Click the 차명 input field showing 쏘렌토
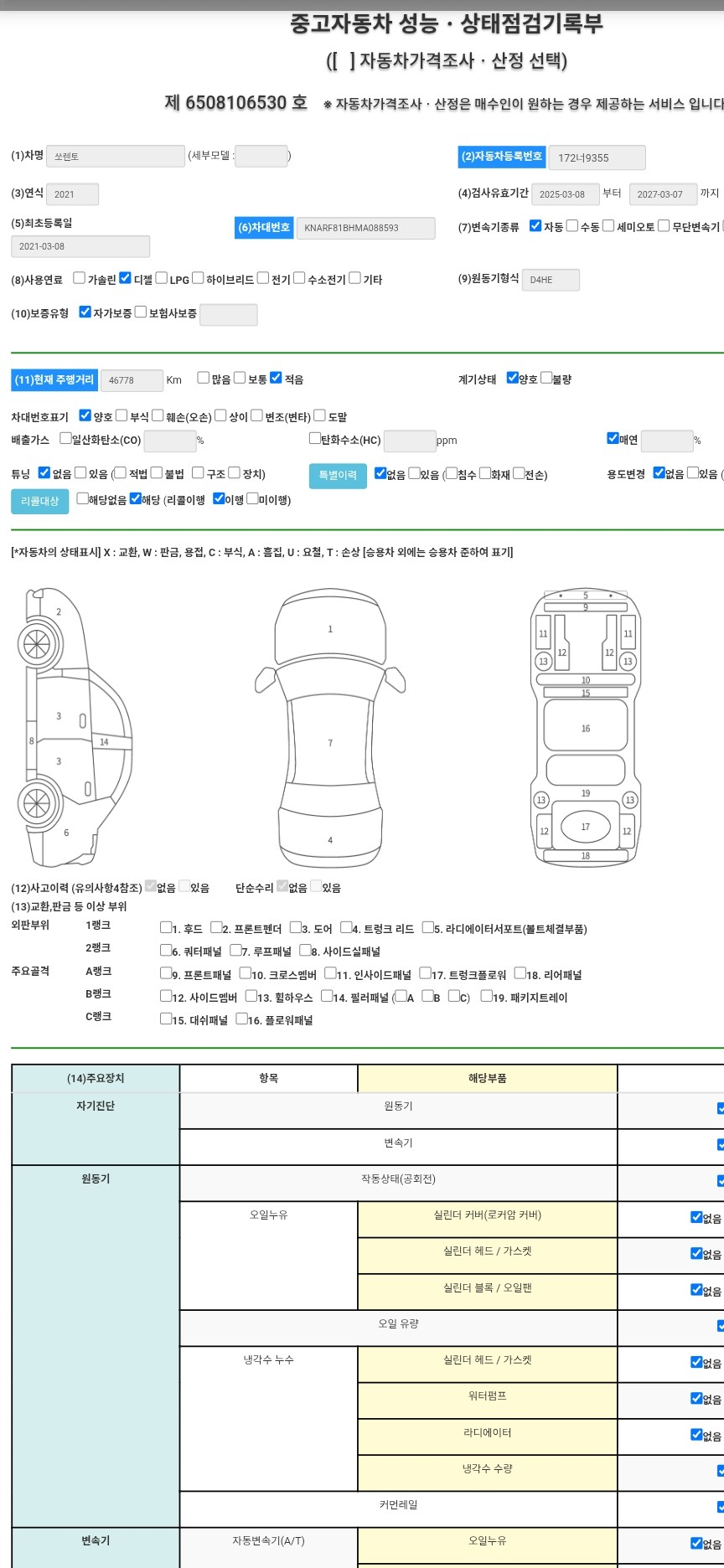The image size is (724, 1568). [115, 156]
